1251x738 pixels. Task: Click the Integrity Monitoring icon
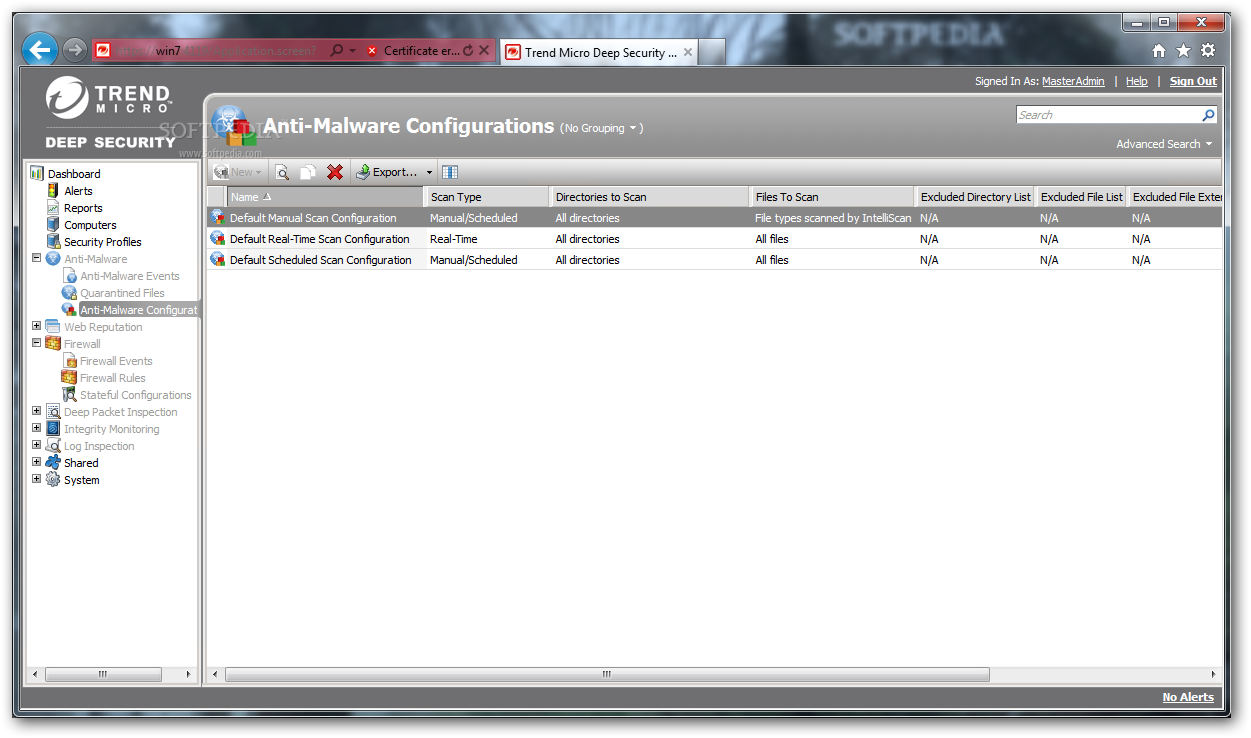[x=53, y=428]
